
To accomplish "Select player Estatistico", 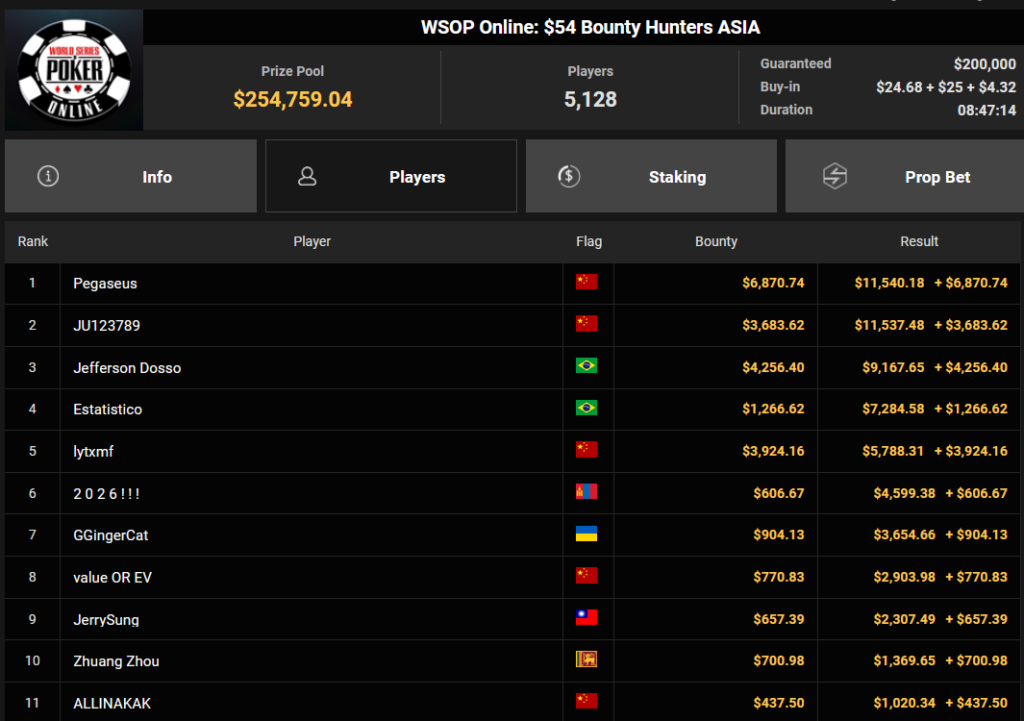I will click(108, 409).
